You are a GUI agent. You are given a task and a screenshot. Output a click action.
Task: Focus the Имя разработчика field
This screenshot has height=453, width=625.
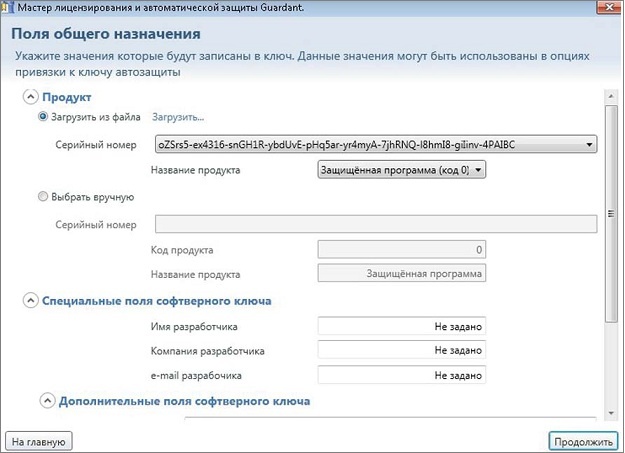coord(401,326)
